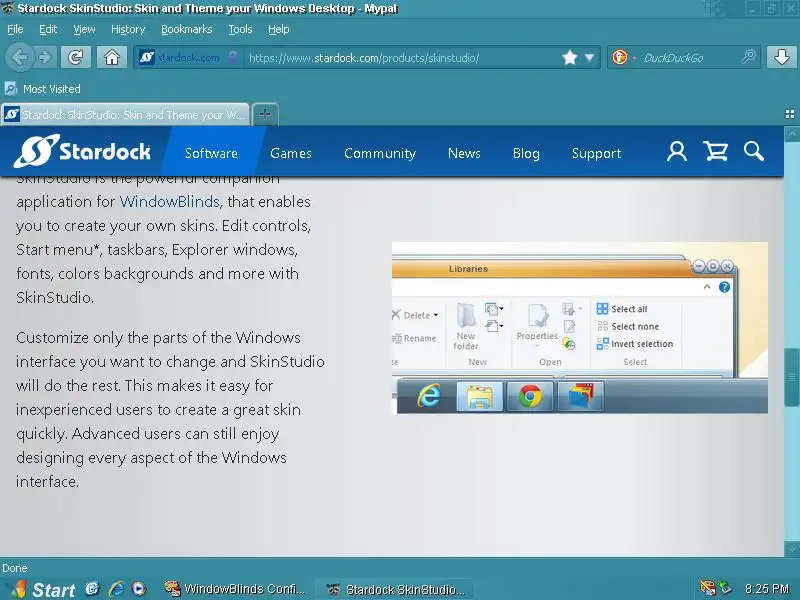Click the first quick launch desktop icon
Screen dimensions: 800x600
point(92,589)
